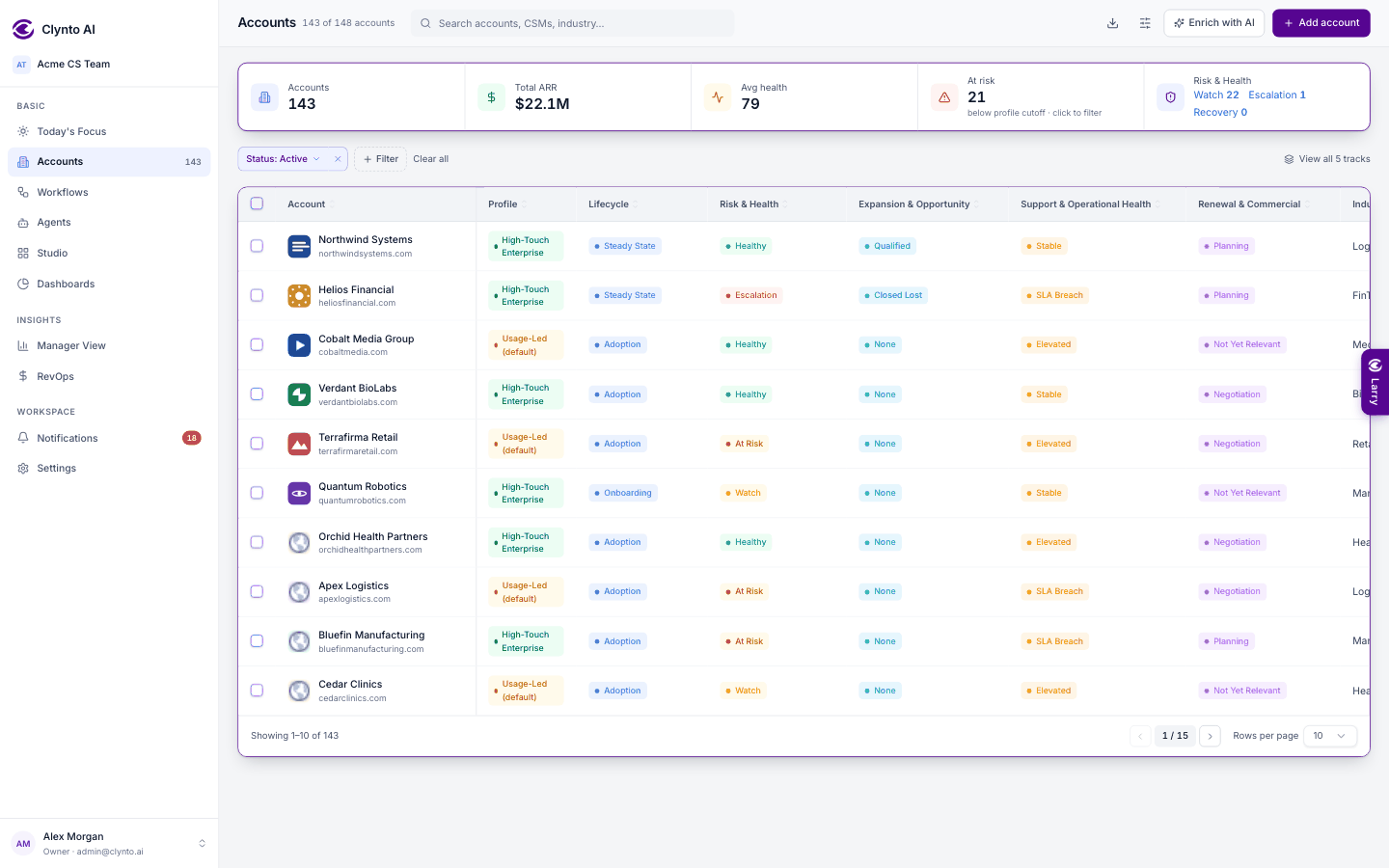
Task: Toggle the select-all accounts checkbox
Action: [257, 203]
